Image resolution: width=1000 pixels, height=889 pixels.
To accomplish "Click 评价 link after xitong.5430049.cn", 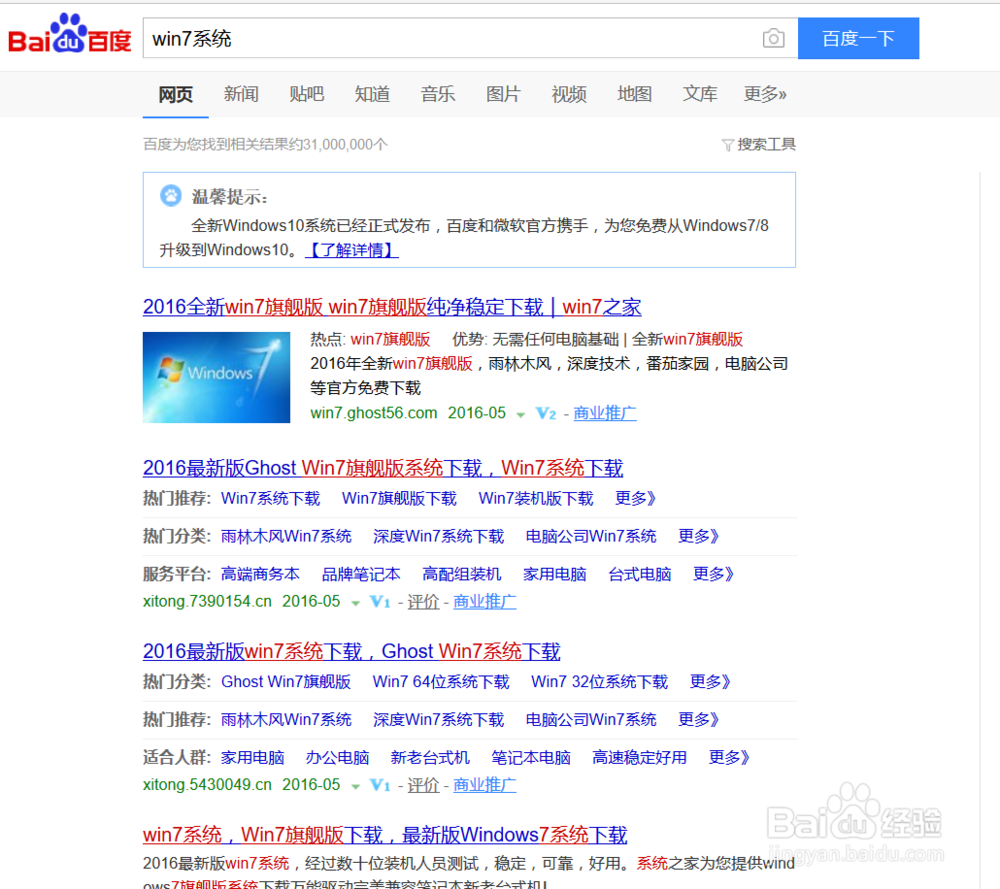I will click(x=423, y=785).
